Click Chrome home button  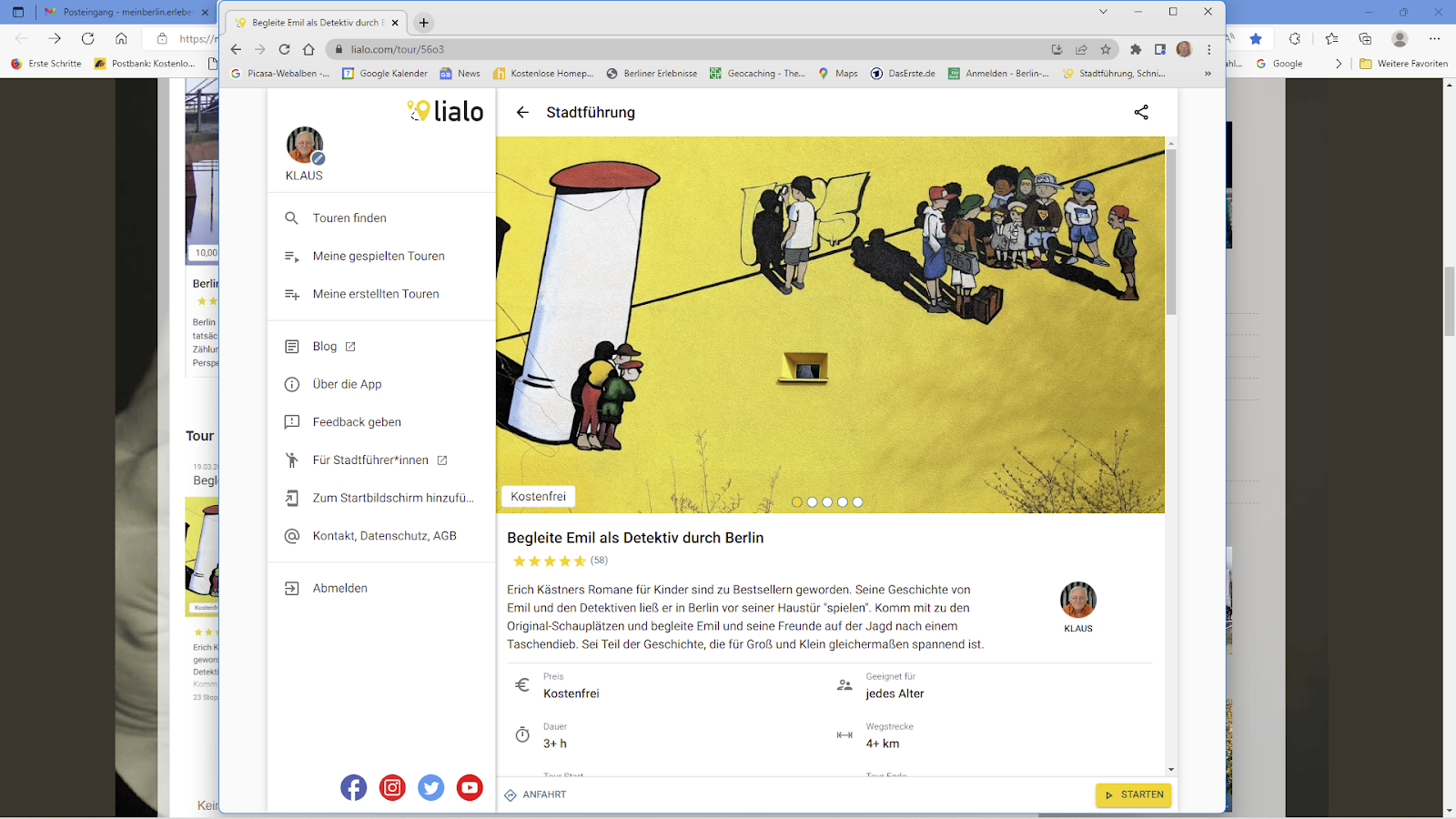(308, 49)
